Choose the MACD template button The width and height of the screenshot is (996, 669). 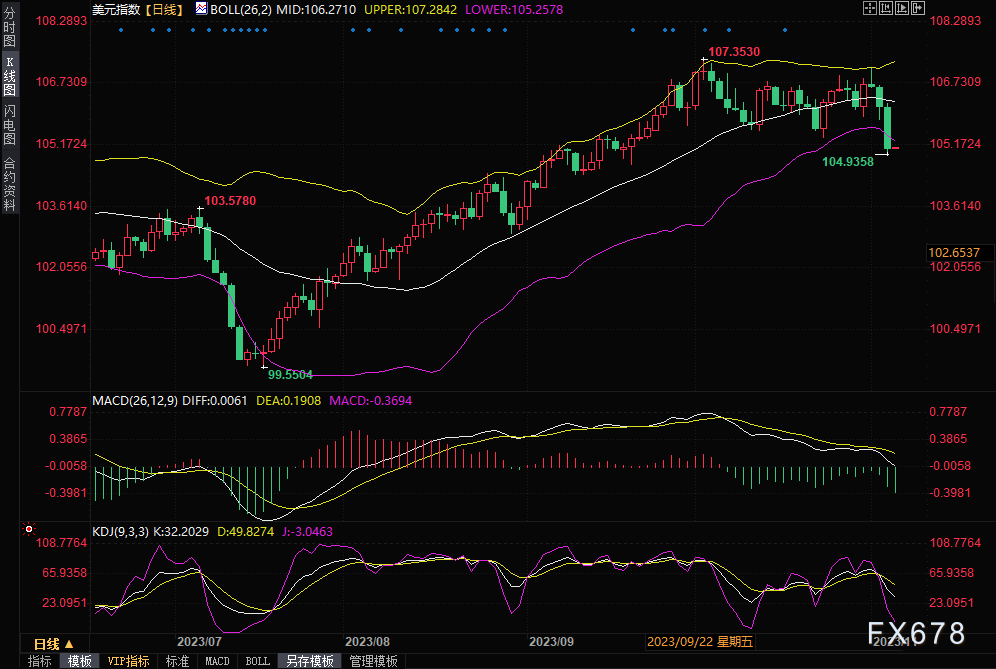pyautogui.click(x=217, y=661)
